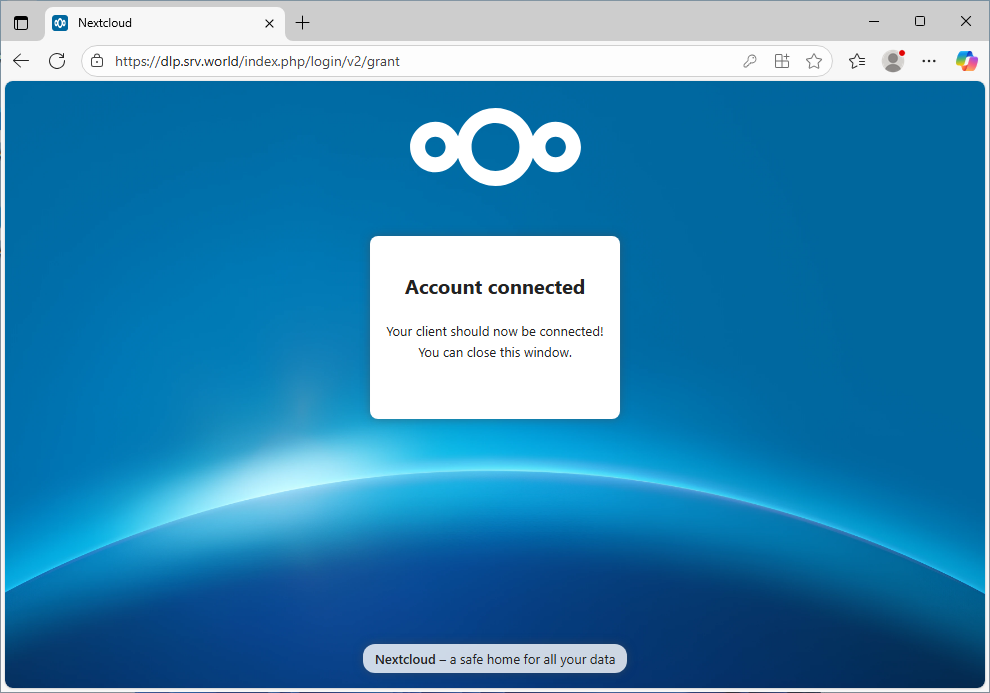Refresh the current page
990x693 pixels.
57,61
